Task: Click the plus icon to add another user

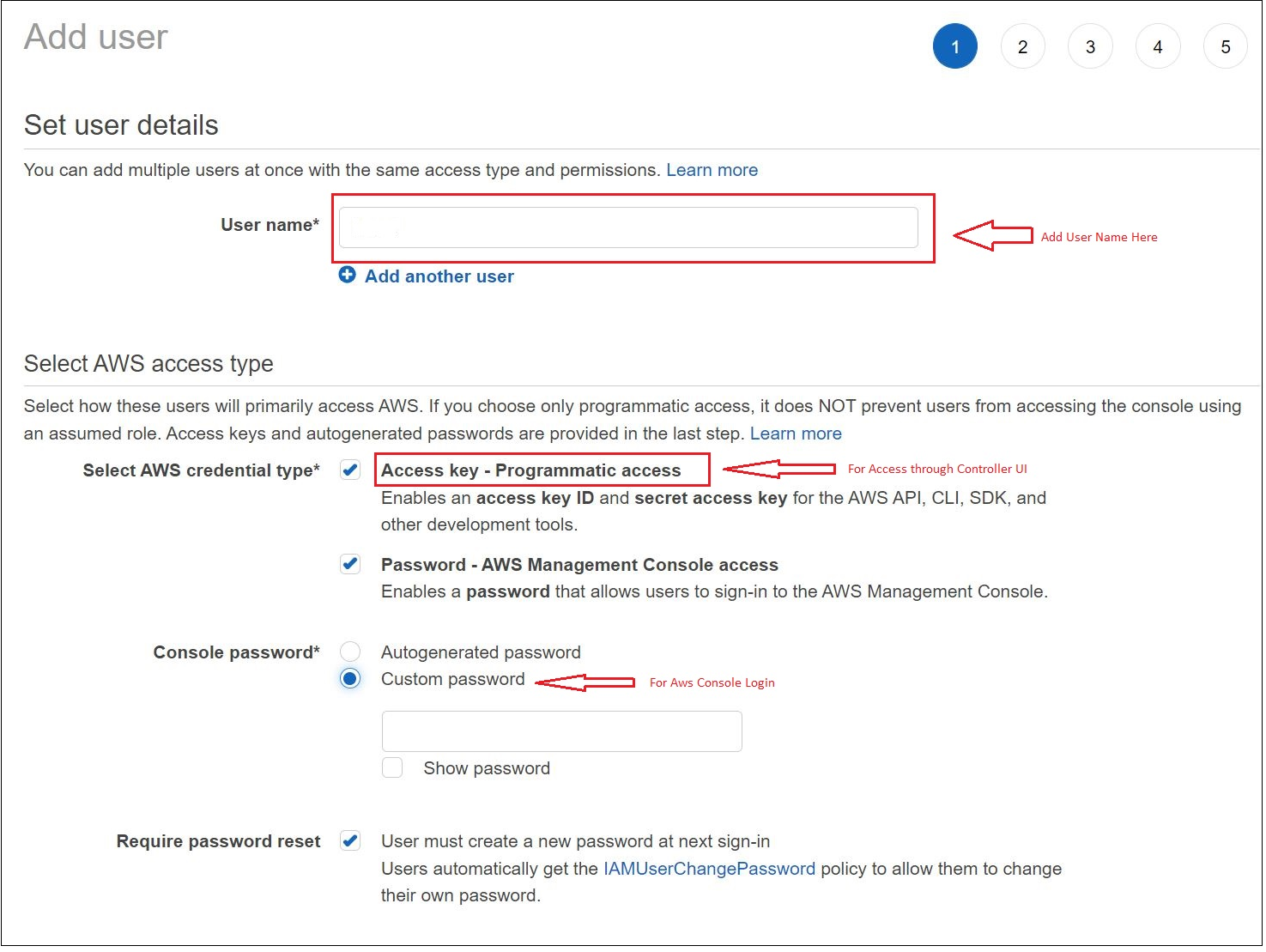Action: tap(347, 275)
